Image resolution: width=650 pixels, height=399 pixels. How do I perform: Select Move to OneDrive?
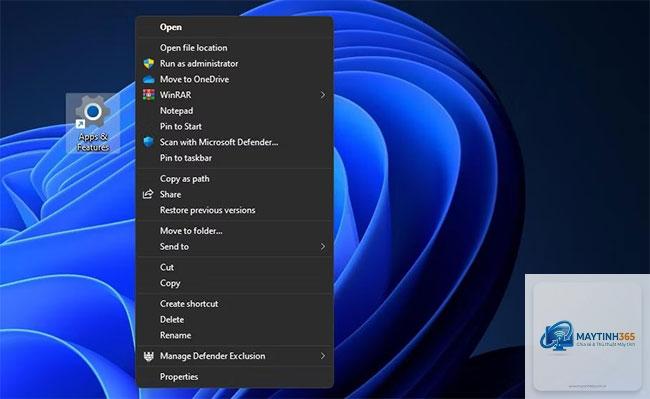235,80
